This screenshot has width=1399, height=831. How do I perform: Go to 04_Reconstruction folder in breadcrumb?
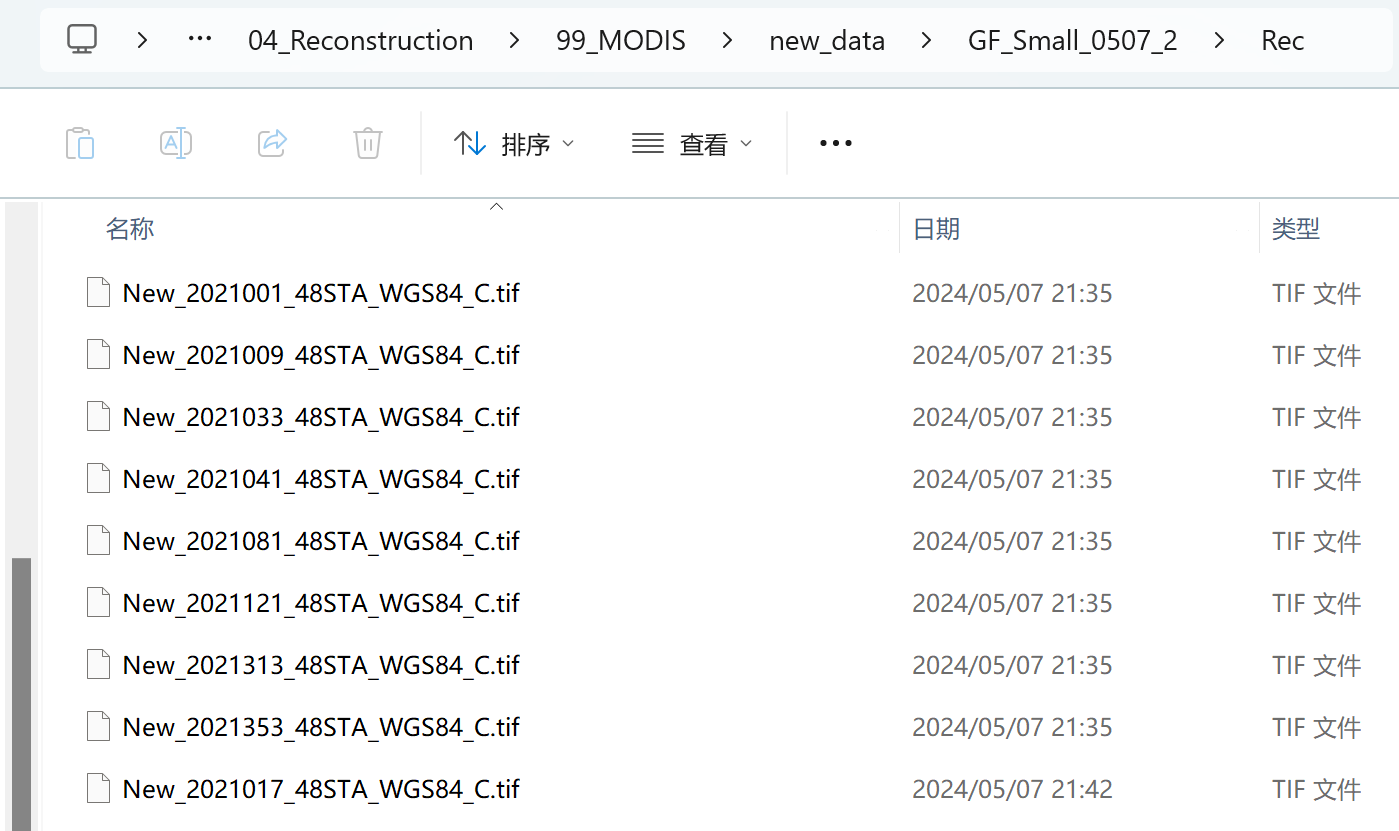tap(361, 41)
